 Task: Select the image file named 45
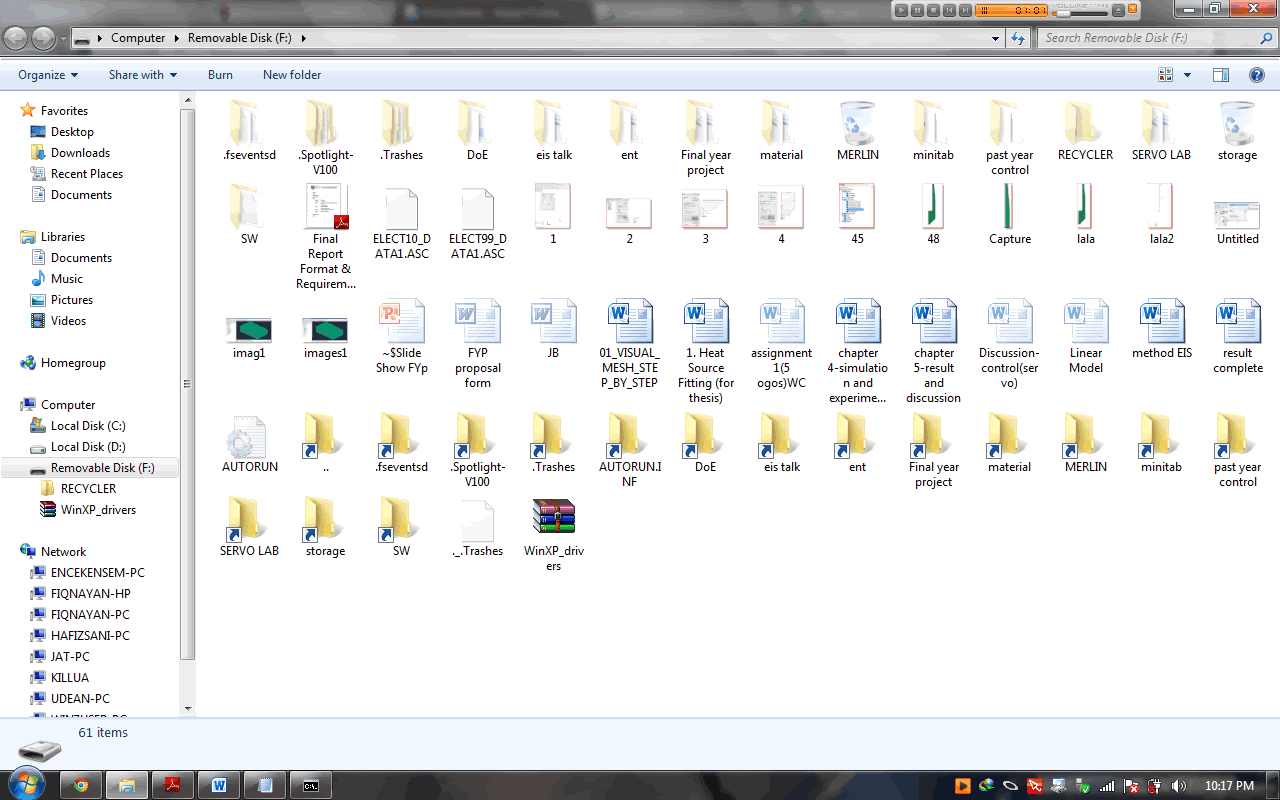tap(857, 206)
